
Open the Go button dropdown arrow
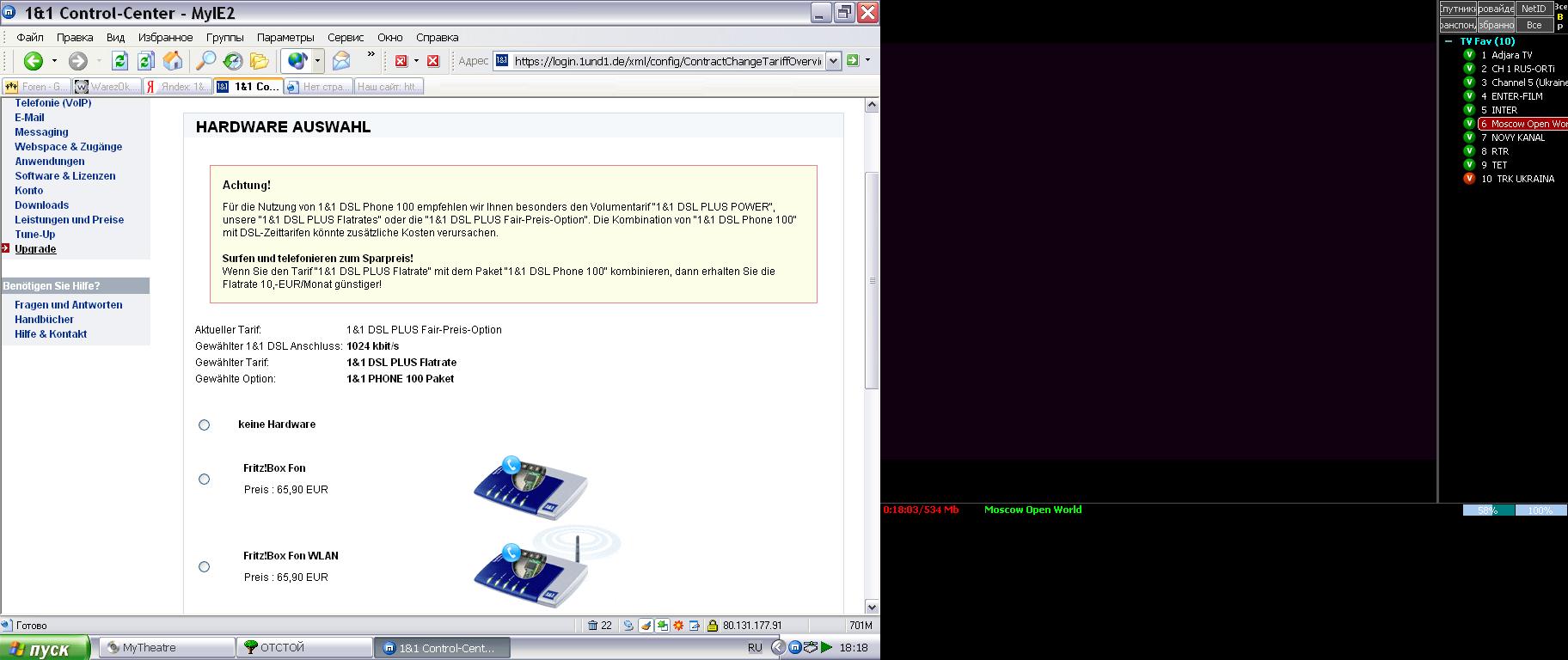tap(867, 60)
